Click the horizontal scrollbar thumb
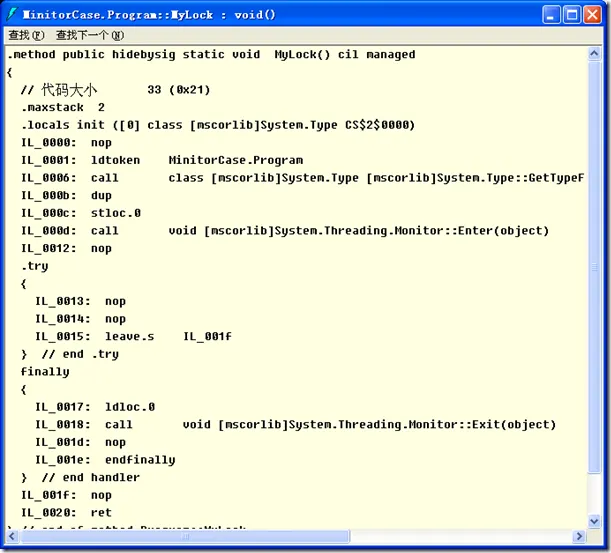Viewport: 611px width, 553px height. tap(185, 536)
